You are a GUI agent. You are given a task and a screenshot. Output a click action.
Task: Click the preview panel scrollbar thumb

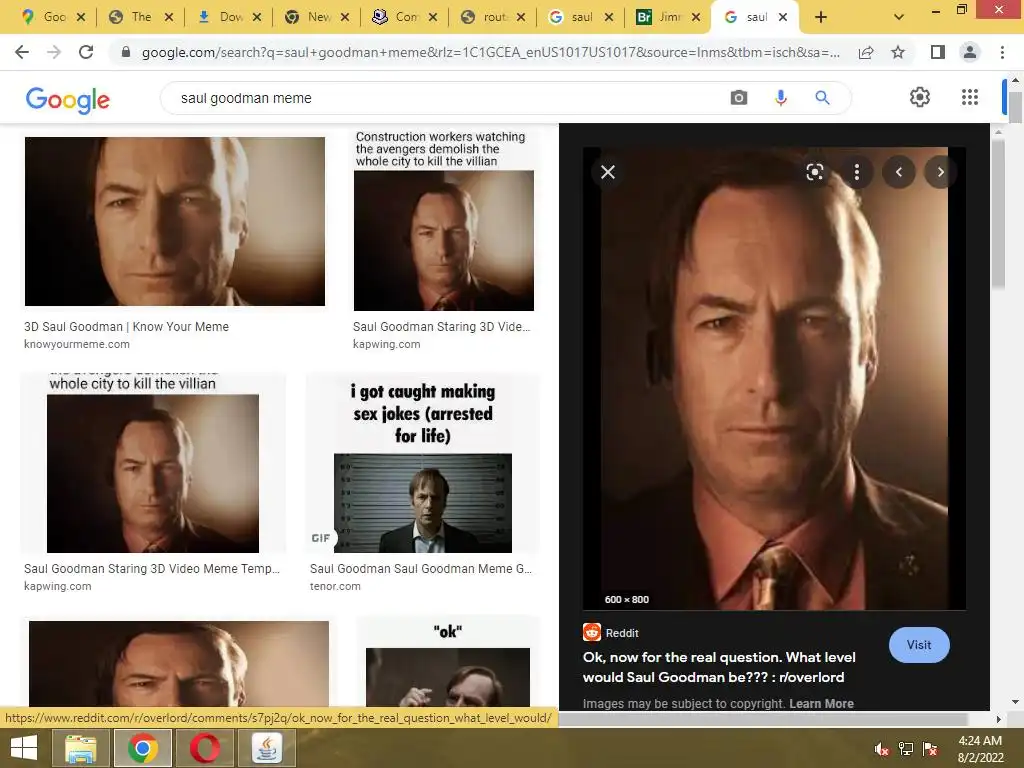pos(998,212)
